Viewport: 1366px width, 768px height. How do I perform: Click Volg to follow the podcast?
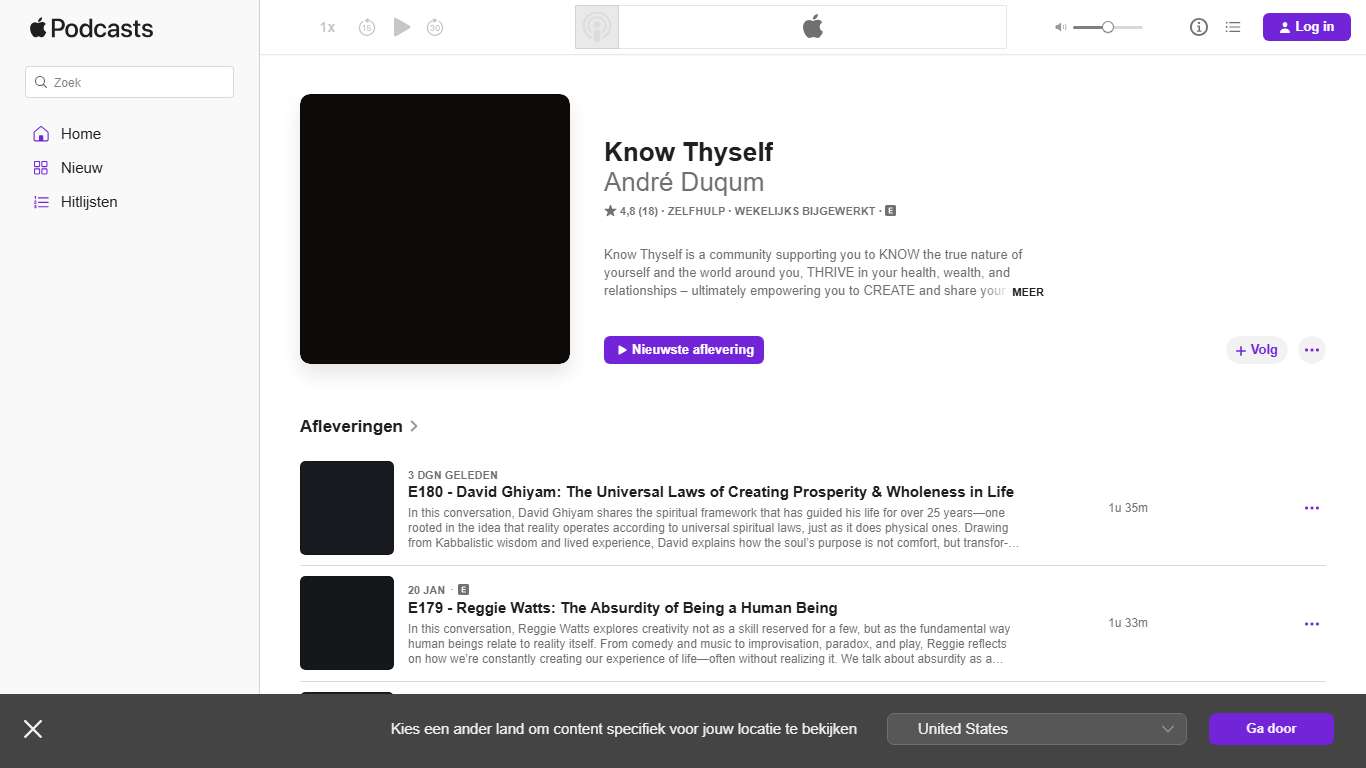click(1256, 349)
